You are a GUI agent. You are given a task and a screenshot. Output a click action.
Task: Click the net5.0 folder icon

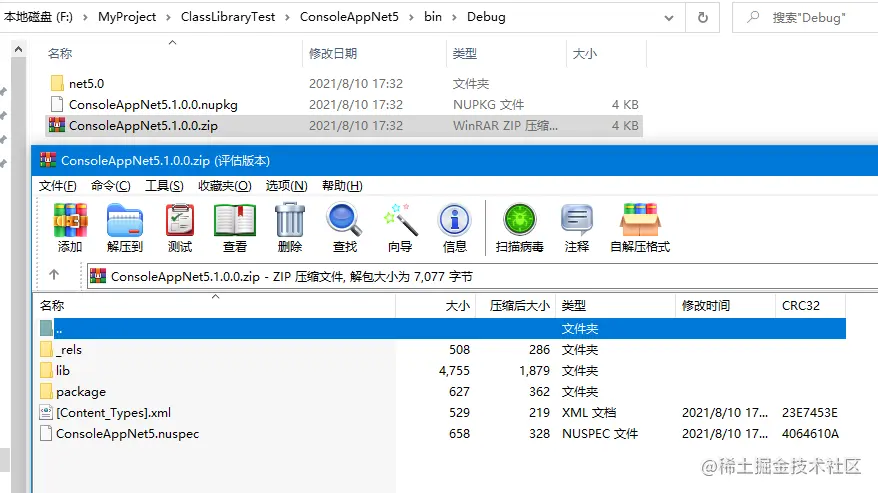click(57, 83)
